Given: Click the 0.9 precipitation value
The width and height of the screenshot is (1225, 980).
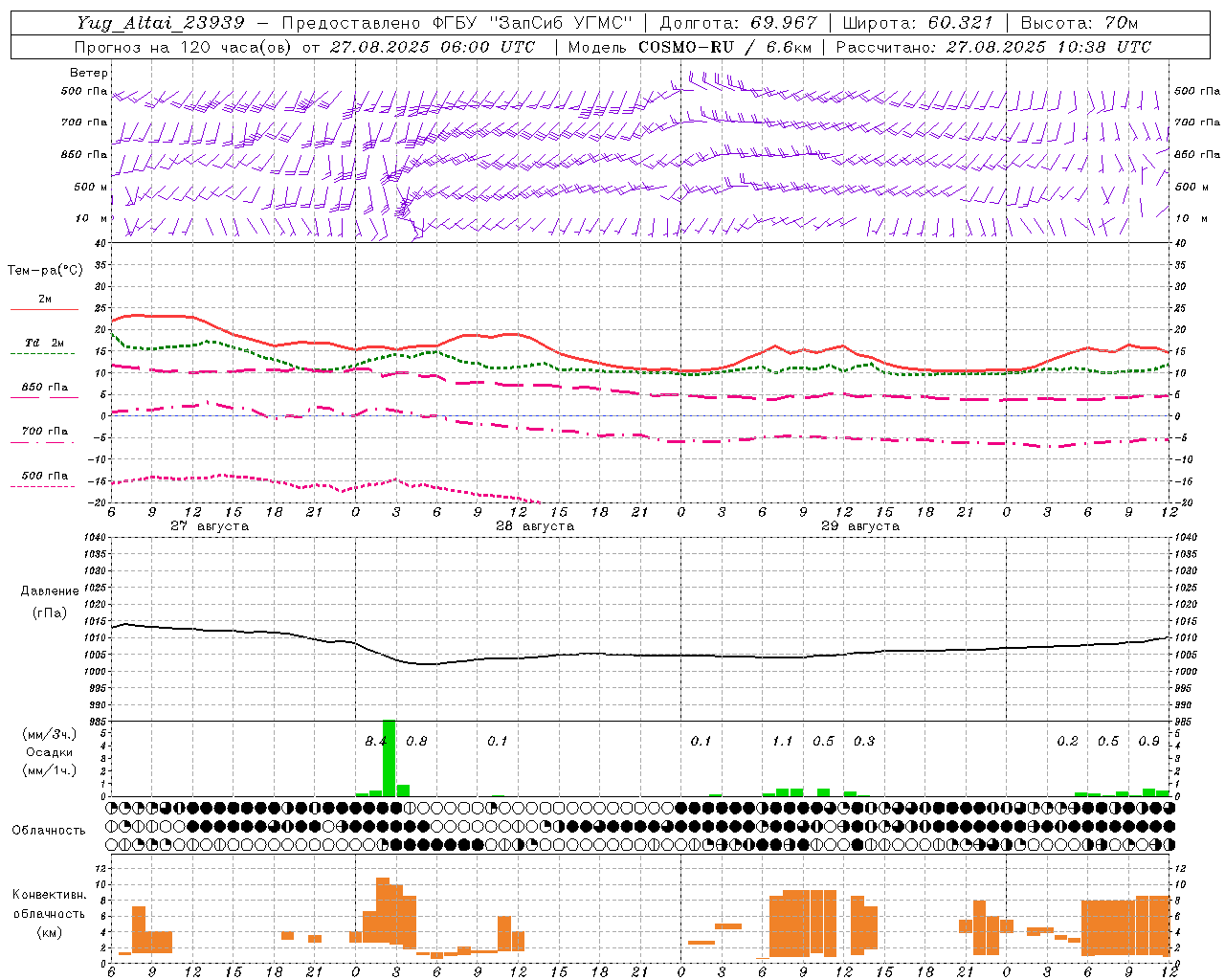Looking at the screenshot, I should coord(1149,742).
